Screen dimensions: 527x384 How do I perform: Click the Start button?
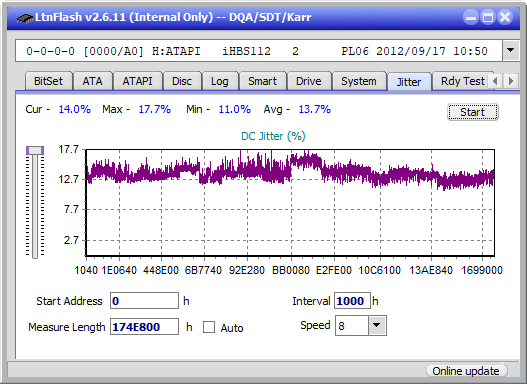pos(473,112)
